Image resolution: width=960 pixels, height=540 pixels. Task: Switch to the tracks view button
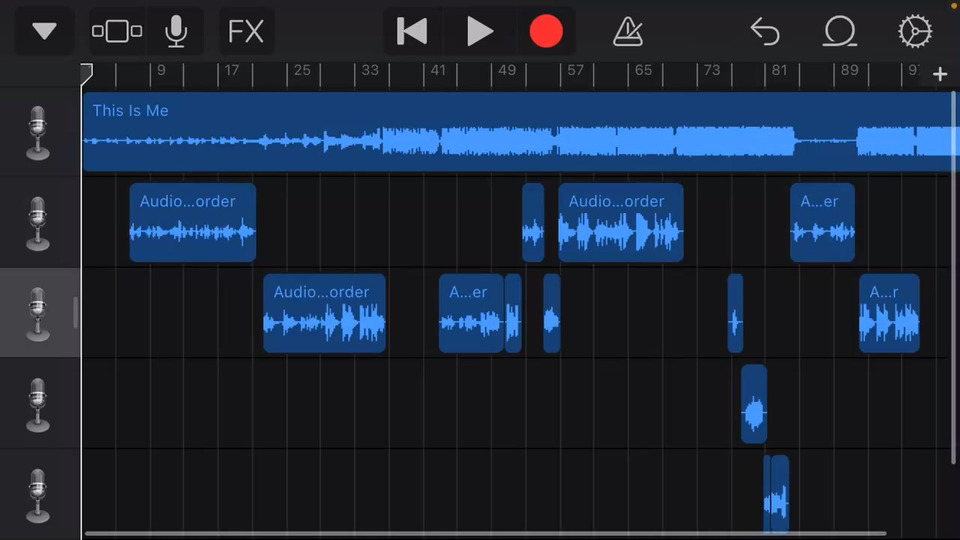[x=117, y=31]
